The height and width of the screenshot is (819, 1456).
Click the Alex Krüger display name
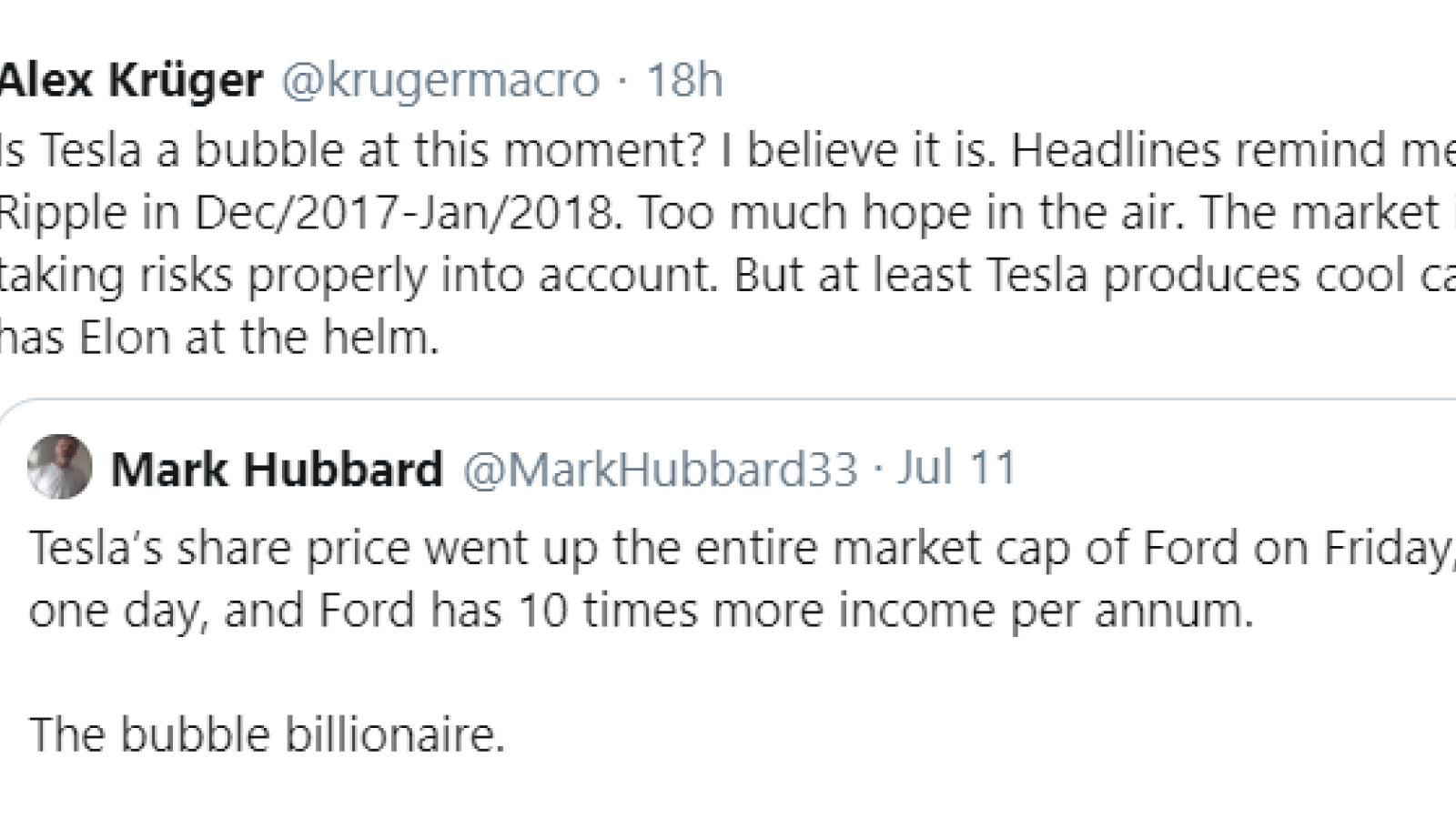(131, 80)
